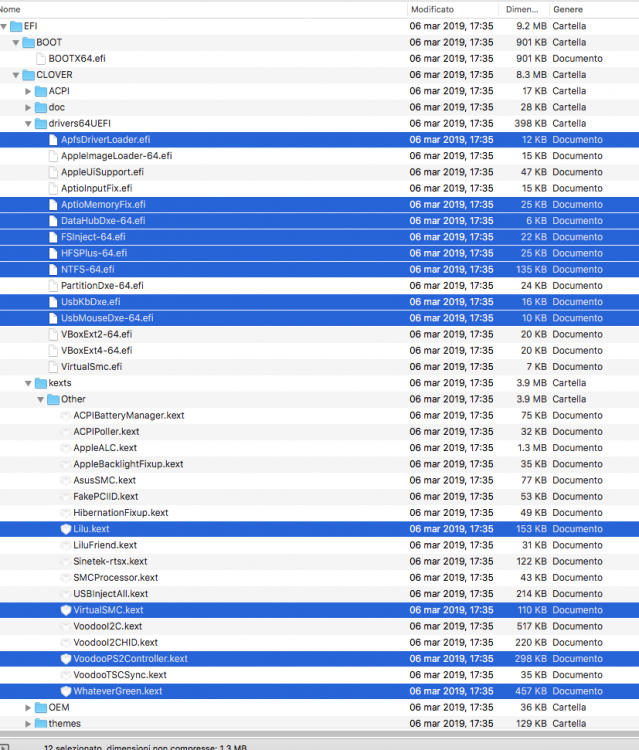This screenshot has height=750, width=639.
Task: Collapse the EFI folder disclosure triangle
Action: pos(4,26)
